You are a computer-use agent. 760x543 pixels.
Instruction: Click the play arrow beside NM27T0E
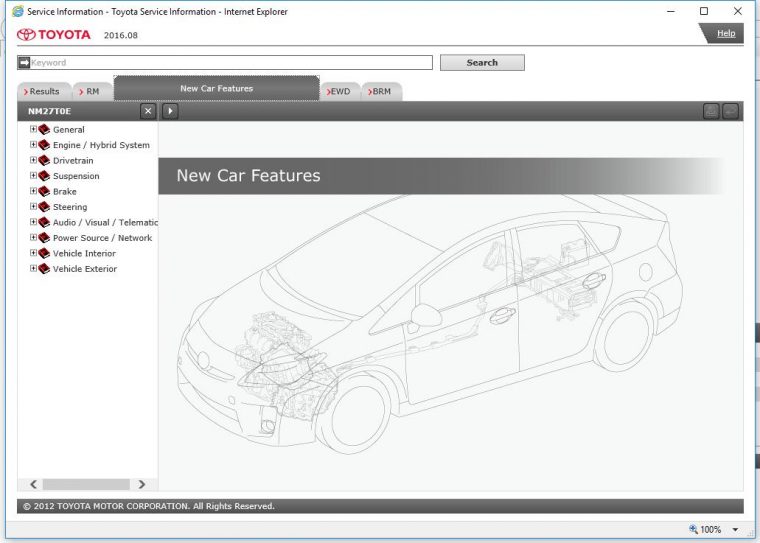point(170,111)
